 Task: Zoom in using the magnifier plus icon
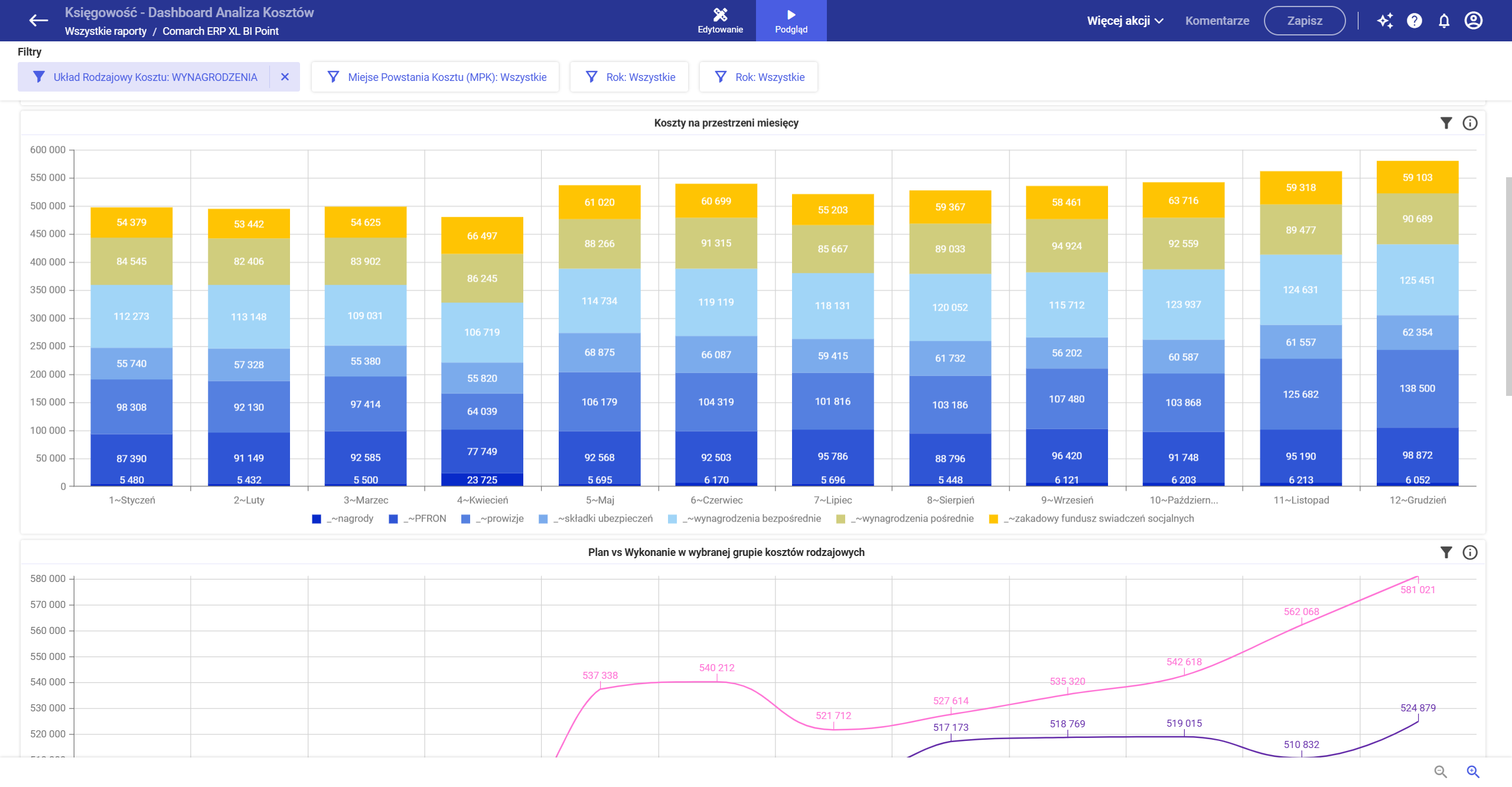click(x=1473, y=772)
